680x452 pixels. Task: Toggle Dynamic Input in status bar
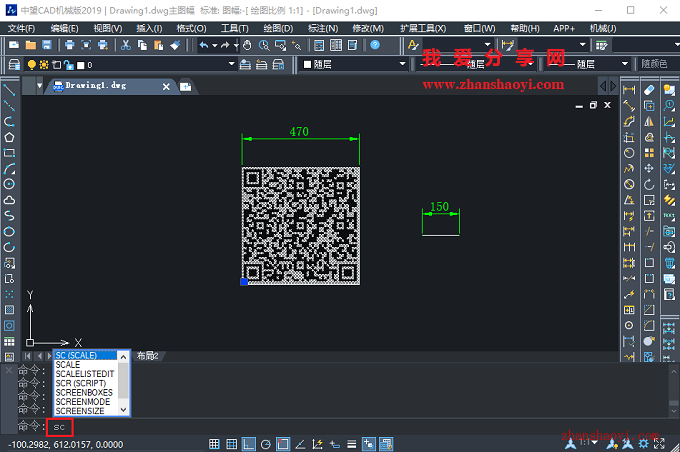334,444
